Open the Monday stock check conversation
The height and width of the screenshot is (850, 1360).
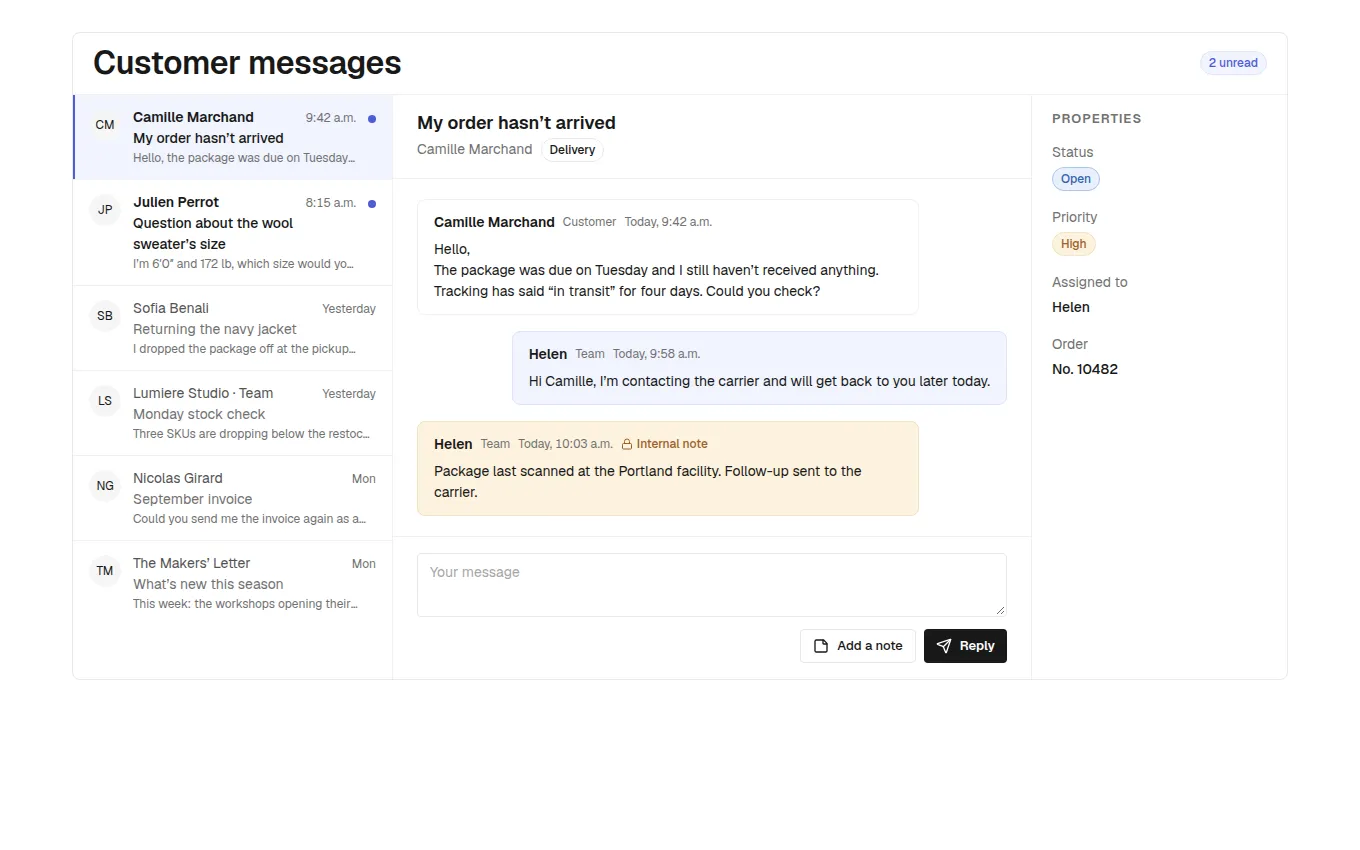(233, 413)
